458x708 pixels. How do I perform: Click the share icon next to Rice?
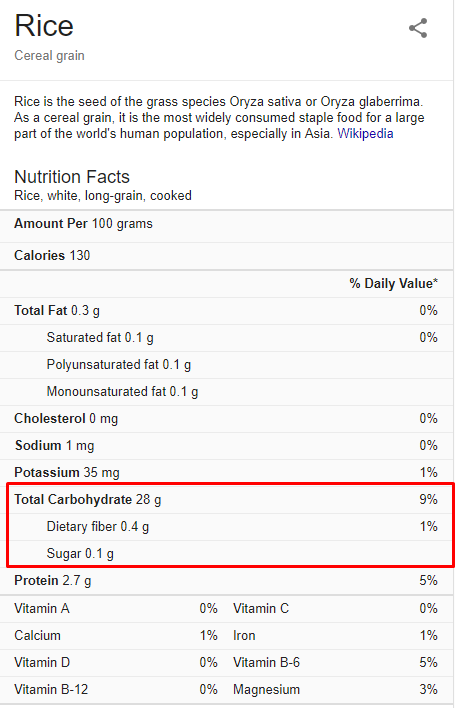418,28
